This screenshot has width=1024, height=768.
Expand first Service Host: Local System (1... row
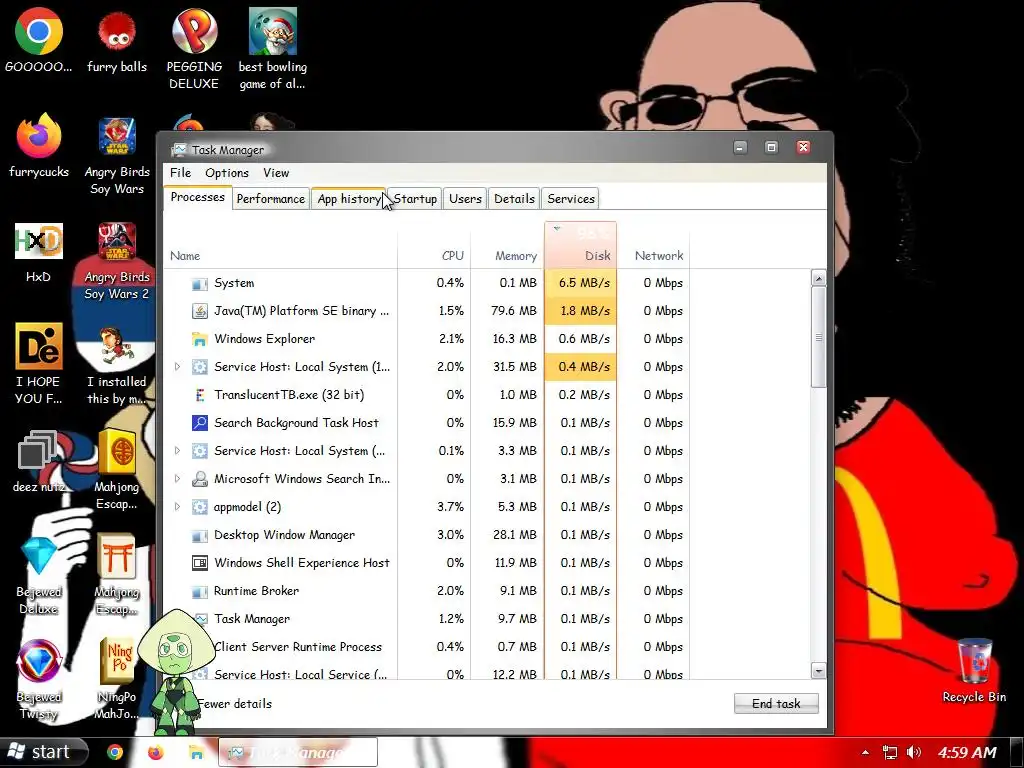click(177, 367)
